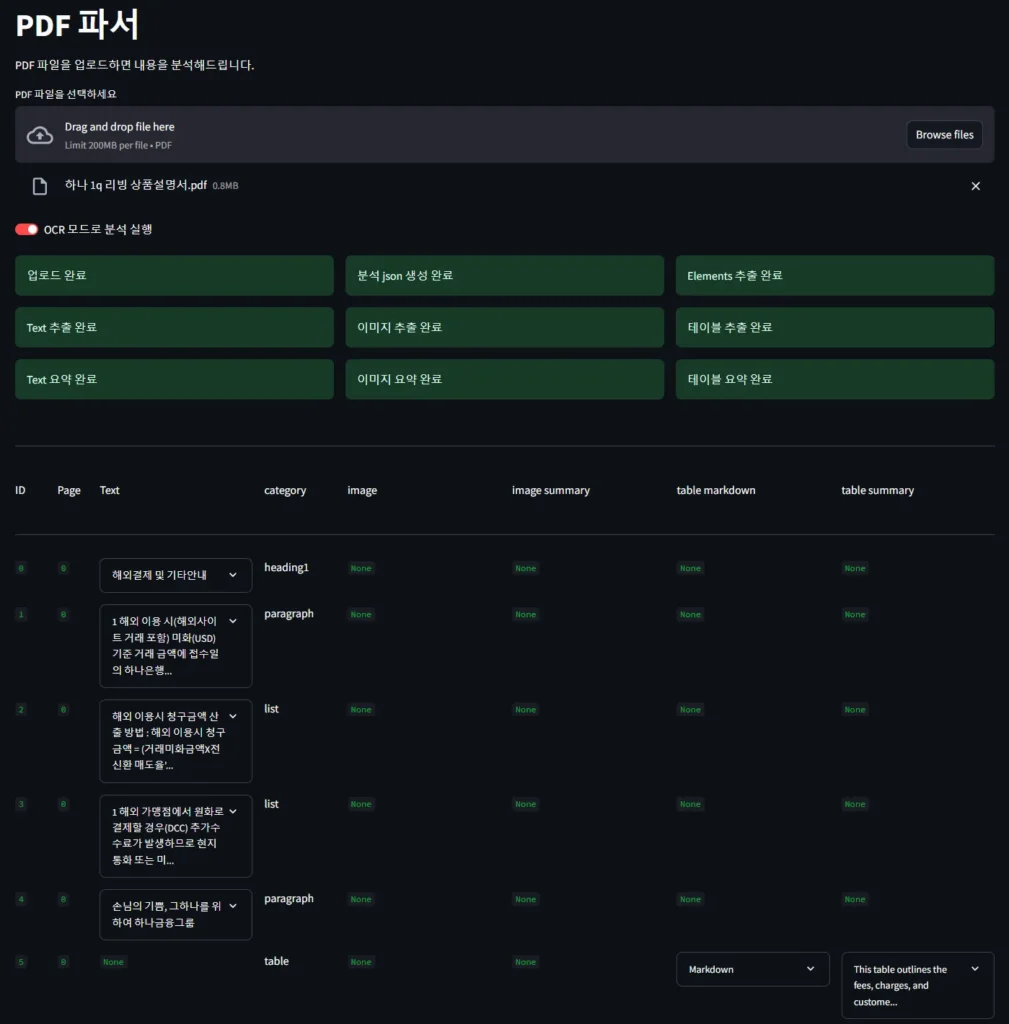Click the PDF file document icon
Image resolution: width=1009 pixels, height=1024 pixels.
click(40, 186)
